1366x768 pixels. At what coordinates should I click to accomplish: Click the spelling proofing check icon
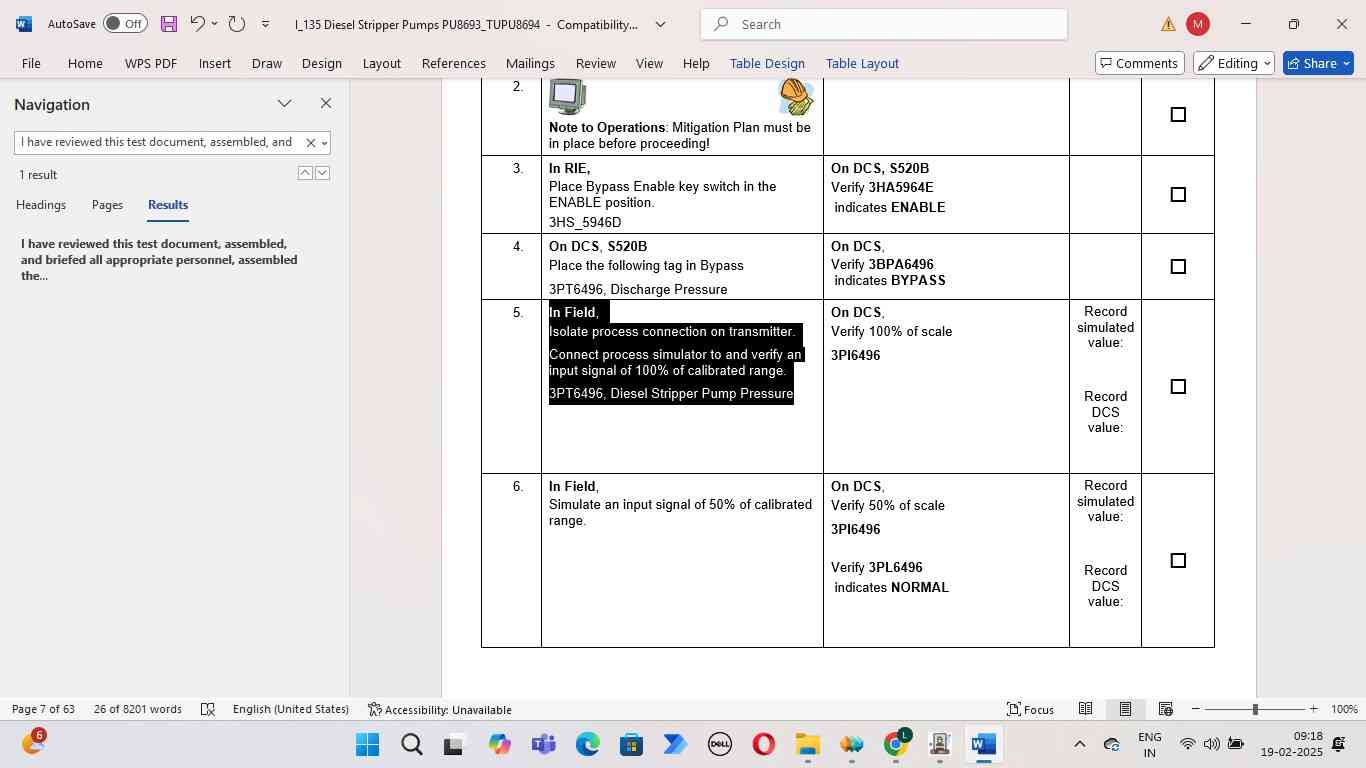(x=208, y=709)
